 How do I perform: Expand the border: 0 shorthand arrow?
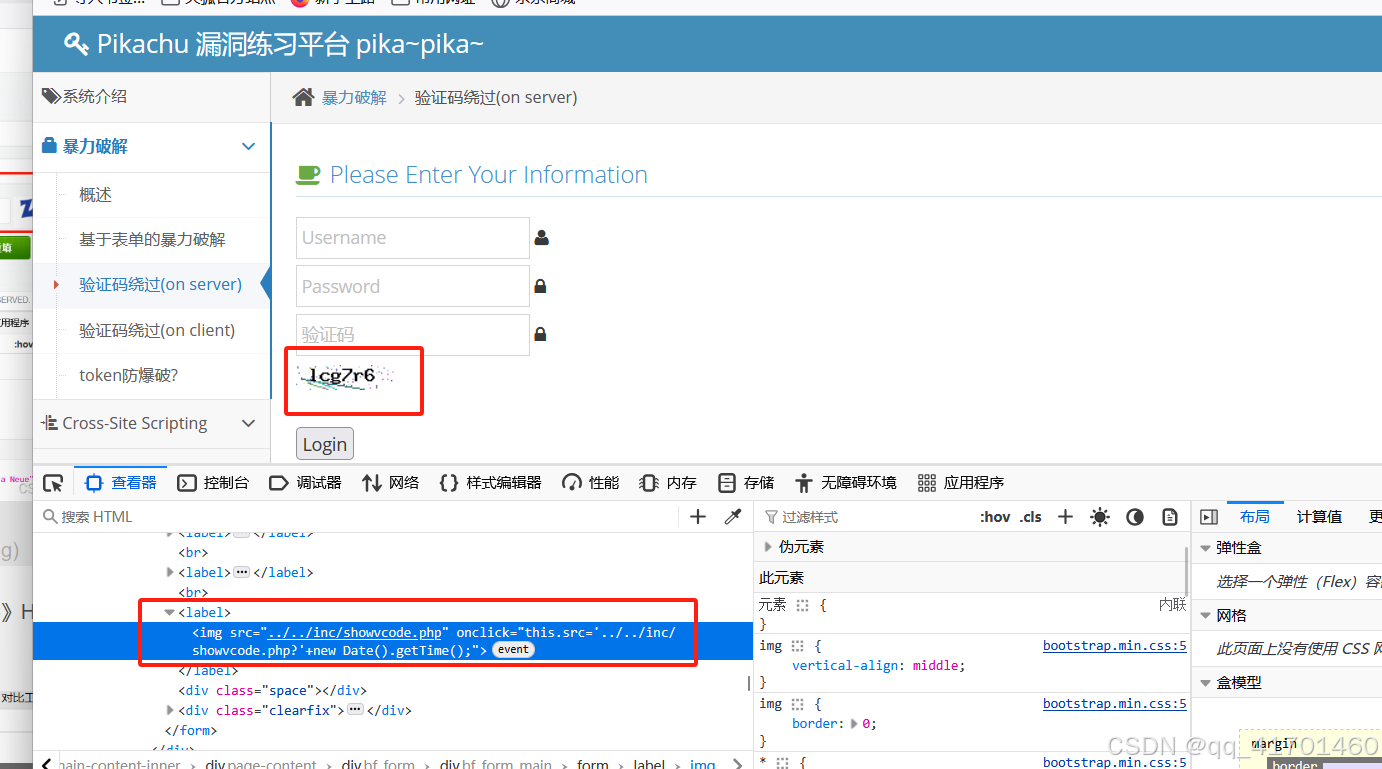click(853, 723)
